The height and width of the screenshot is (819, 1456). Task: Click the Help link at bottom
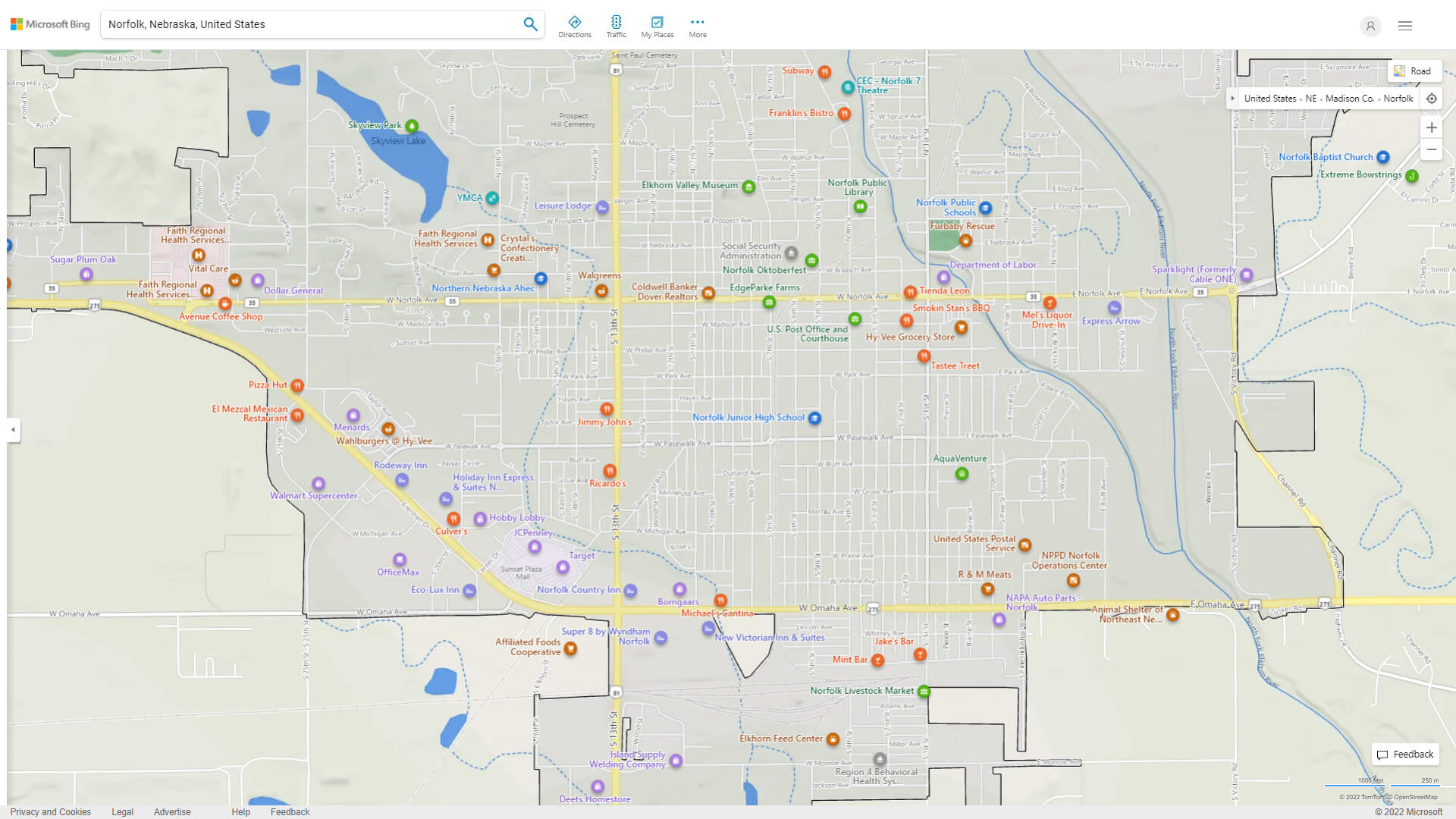coord(240,811)
